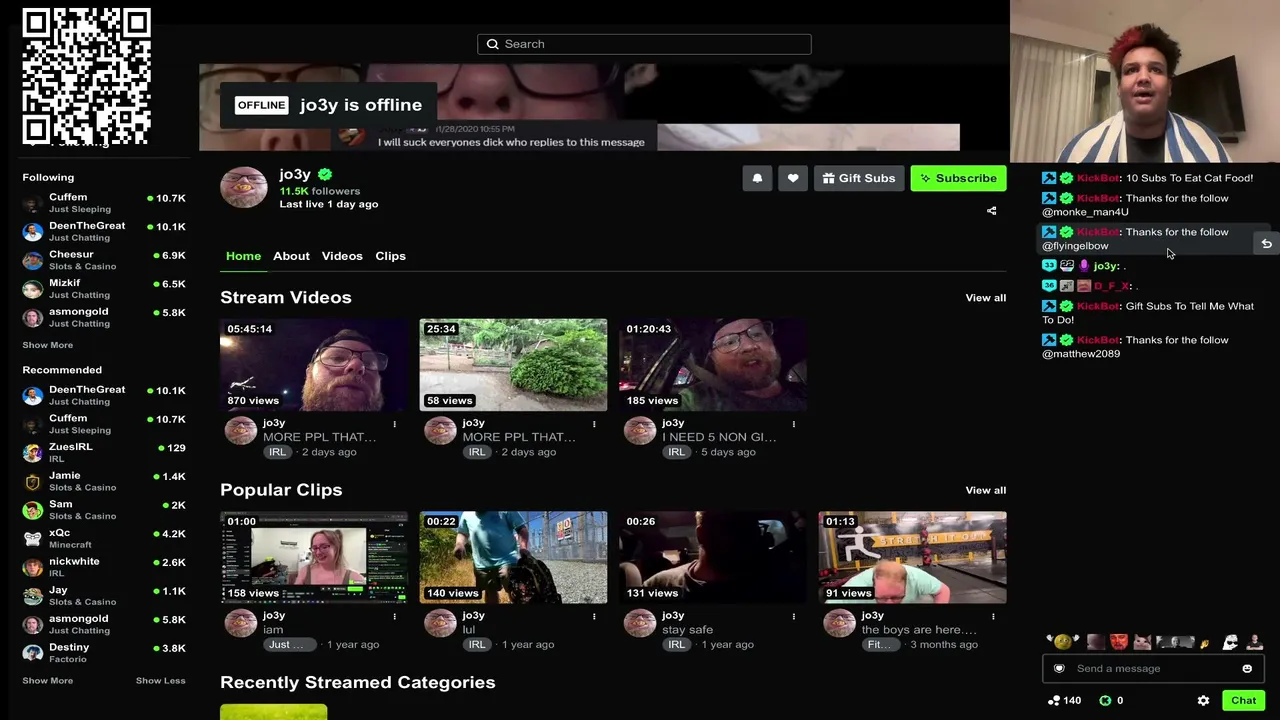Click the @matthew2089 mention in chat
The width and height of the screenshot is (1280, 720).
(x=1081, y=354)
